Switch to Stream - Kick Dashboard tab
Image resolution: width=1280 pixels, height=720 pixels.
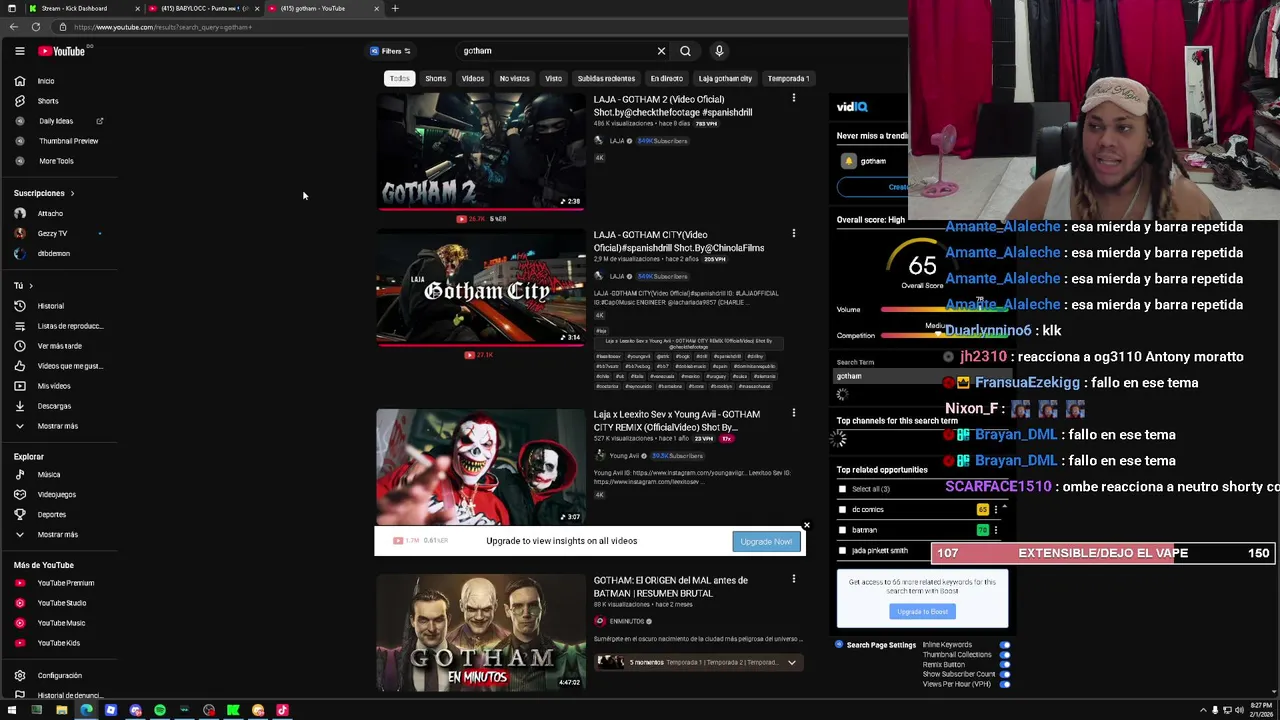[74, 8]
